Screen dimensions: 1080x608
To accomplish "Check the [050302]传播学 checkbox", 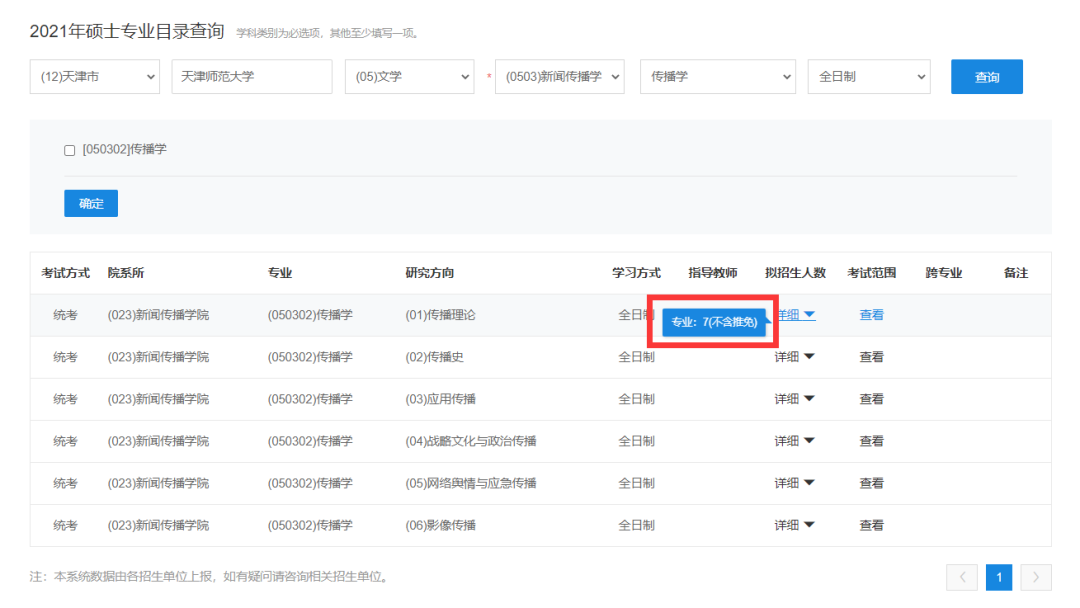I will coord(69,150).
